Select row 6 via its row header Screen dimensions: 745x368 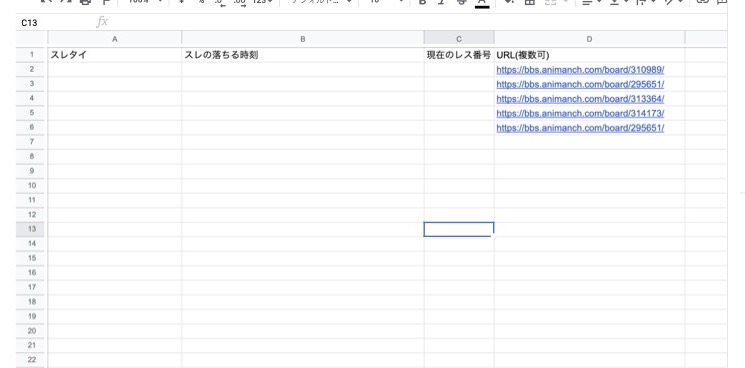click(32, 128)
